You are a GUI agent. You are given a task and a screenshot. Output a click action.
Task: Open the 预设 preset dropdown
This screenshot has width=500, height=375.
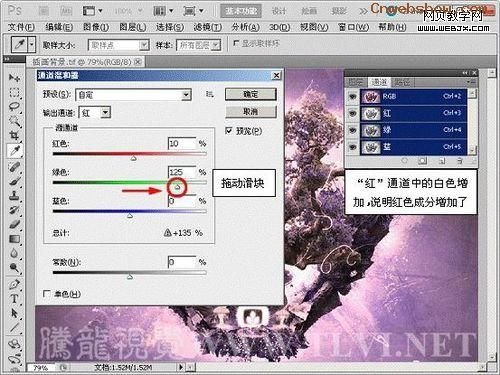[134, 95]
